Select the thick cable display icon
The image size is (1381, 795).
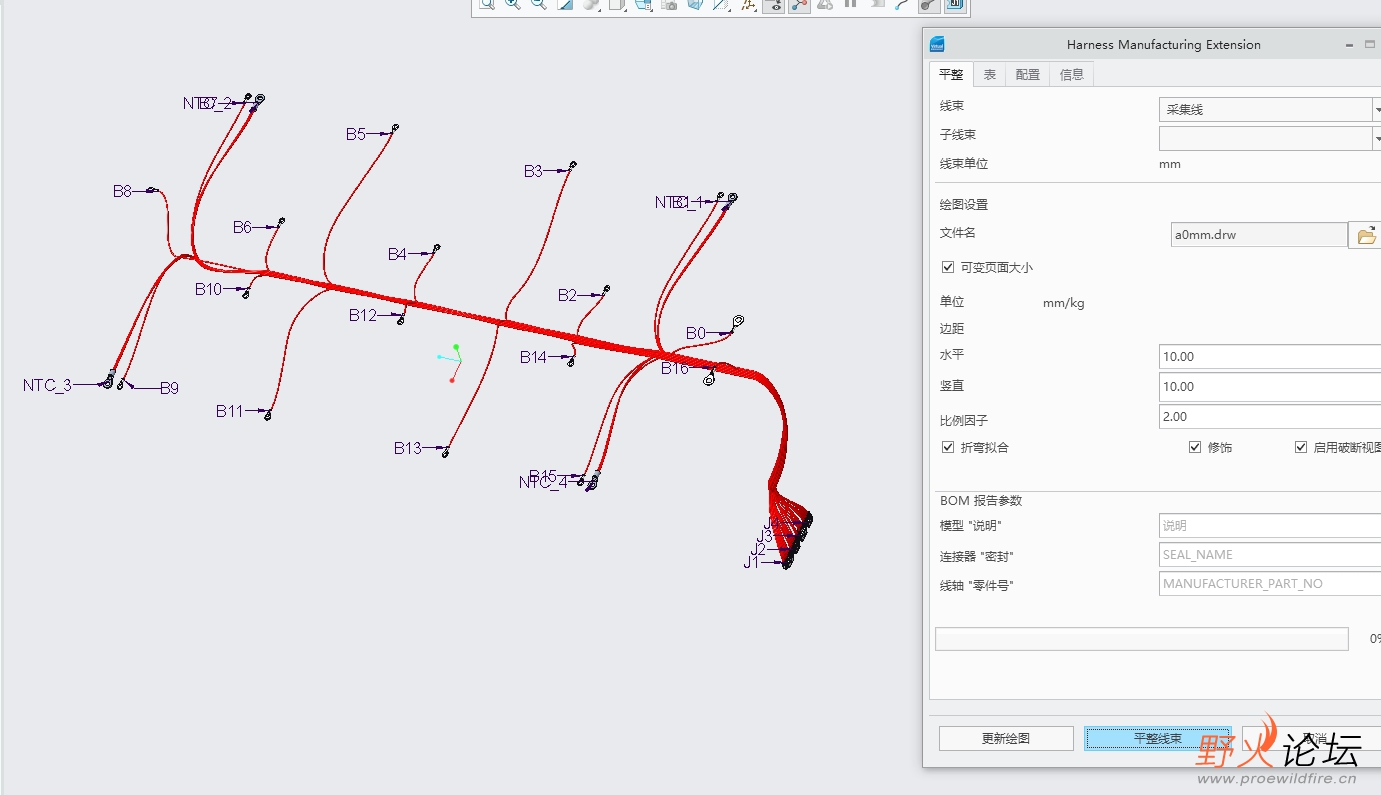[x=928, y=5]
